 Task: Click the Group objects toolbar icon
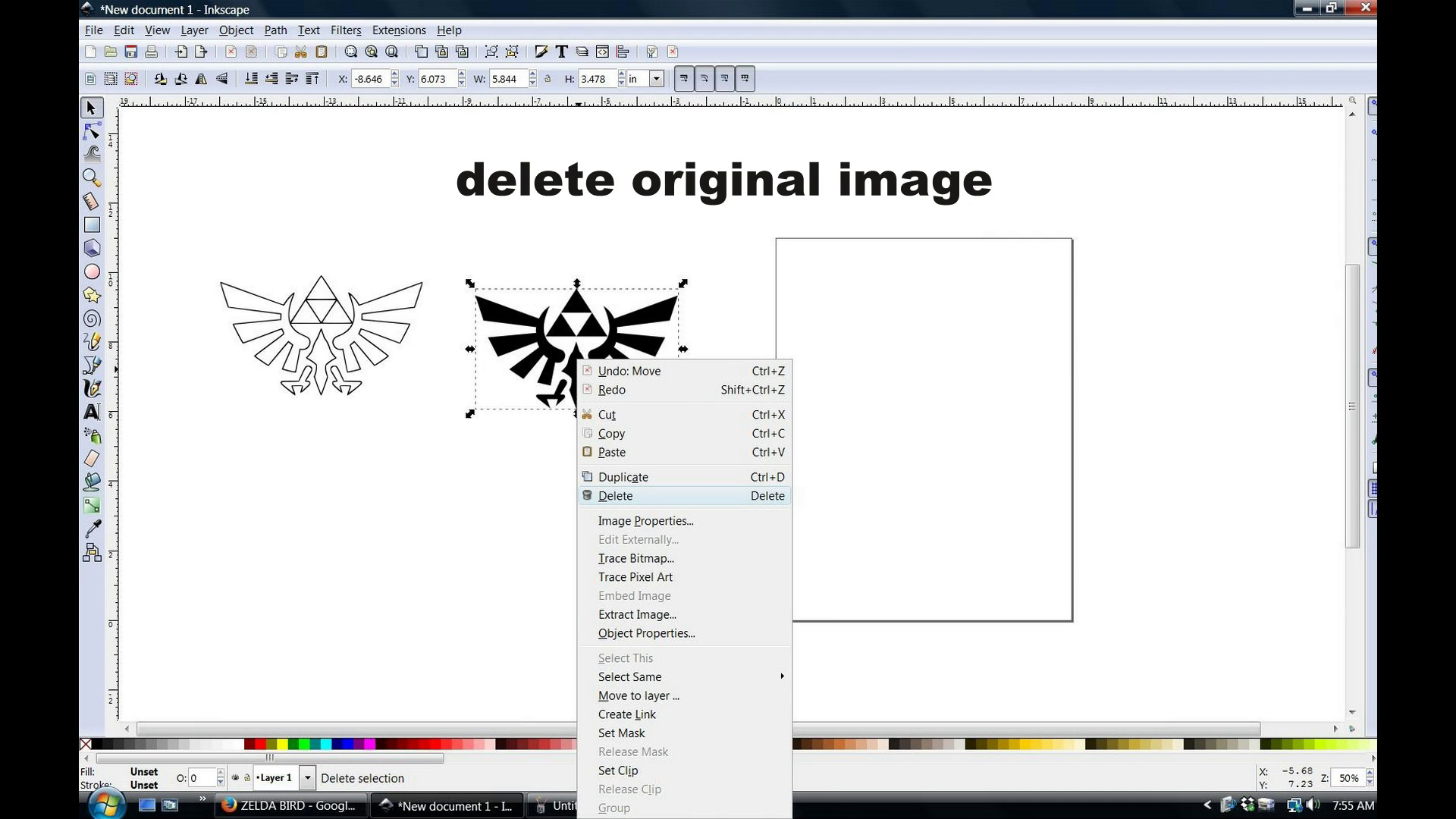[x=491, y=52]
